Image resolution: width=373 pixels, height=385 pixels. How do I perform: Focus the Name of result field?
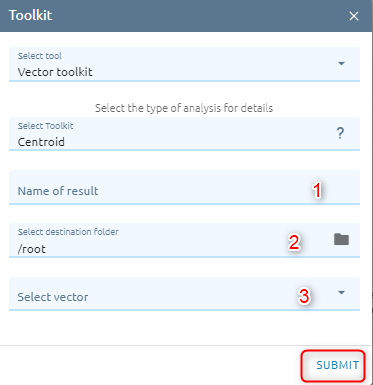coord(184,187)
